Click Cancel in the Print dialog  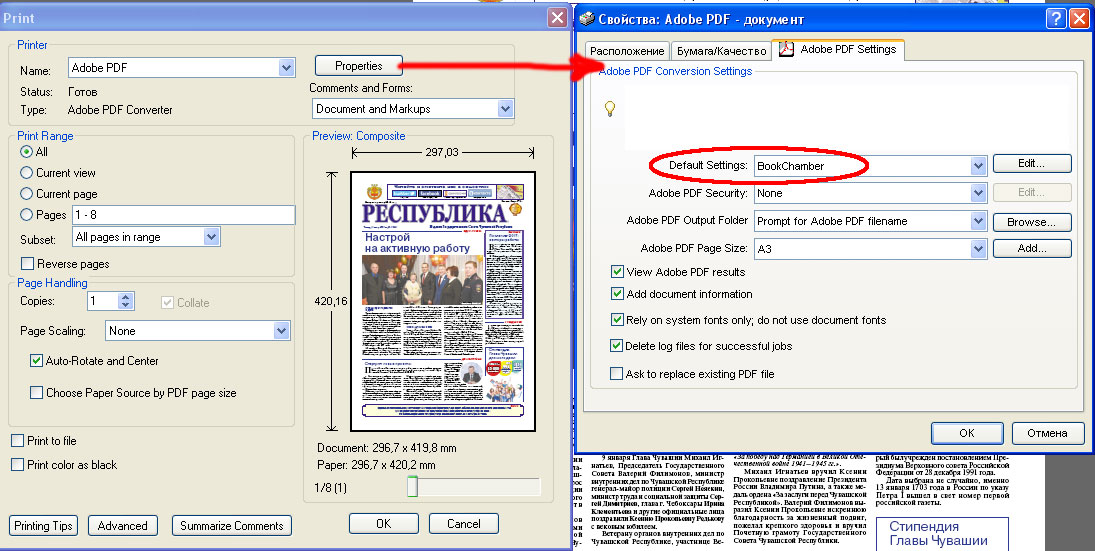[x=464, y=523]
